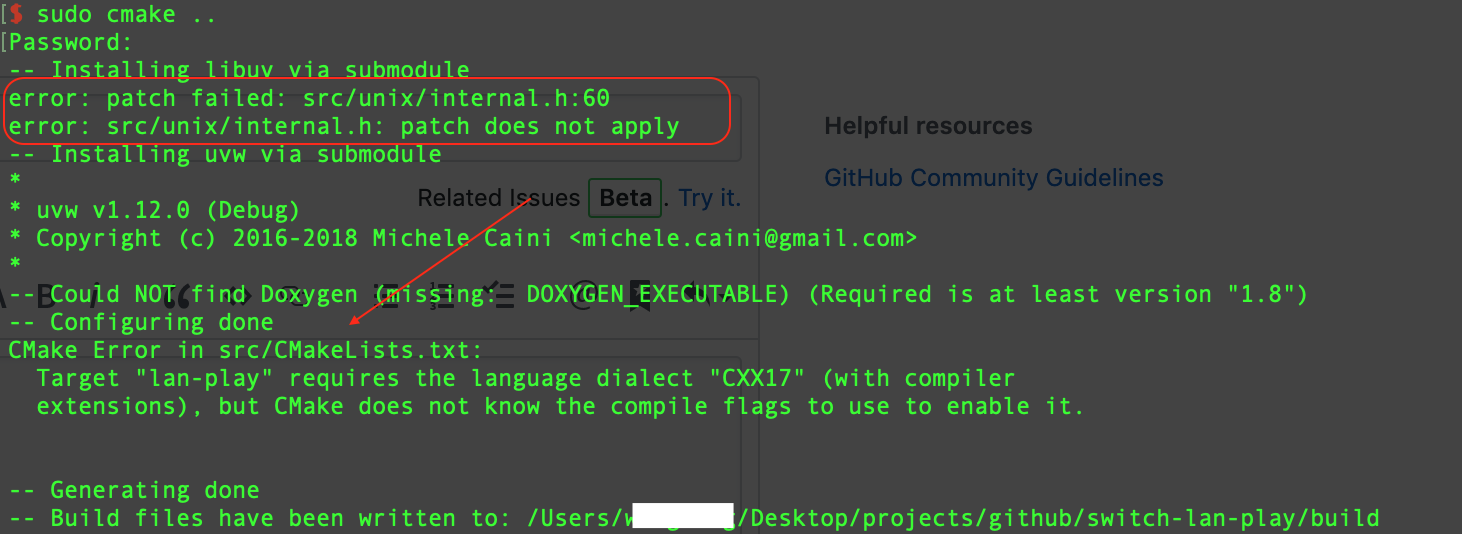Viewport: 1462px width, 534px height.
Task: Select the 'Could NOT find Doxygen' line
Action: 658,295
